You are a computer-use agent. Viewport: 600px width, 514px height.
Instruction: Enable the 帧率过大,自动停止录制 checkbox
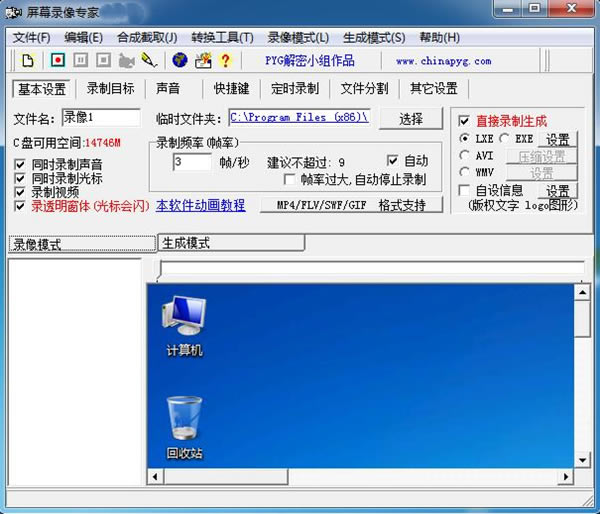pyautogui.click(x=290, y=180)
